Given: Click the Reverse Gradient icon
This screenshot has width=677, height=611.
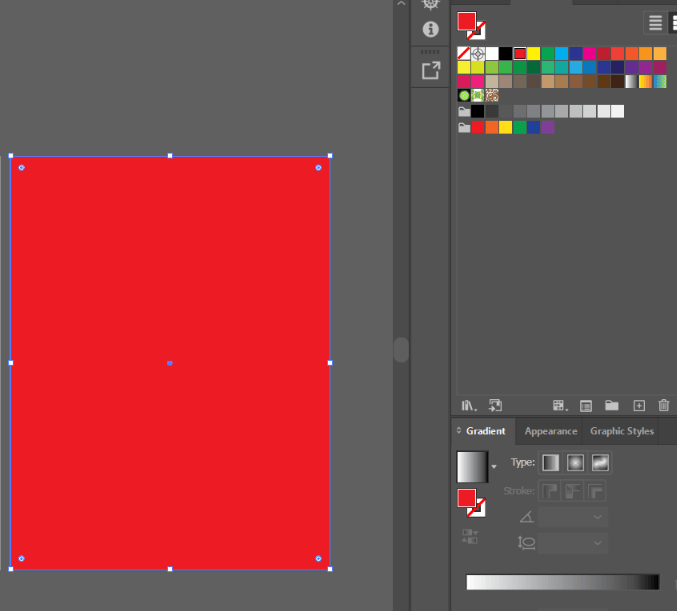Looking at the screenshot, I should (x=470, y=536).
